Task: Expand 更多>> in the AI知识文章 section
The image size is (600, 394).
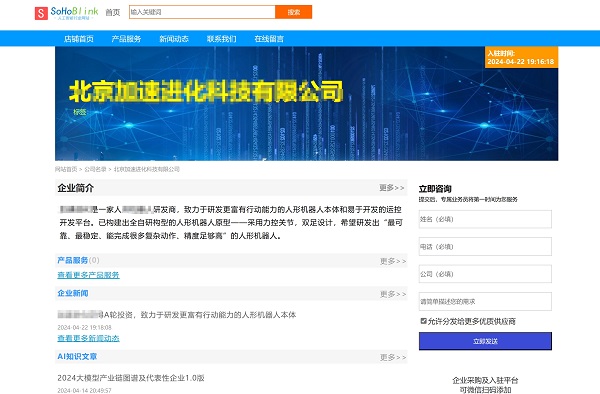Action: tap(393, 357)
